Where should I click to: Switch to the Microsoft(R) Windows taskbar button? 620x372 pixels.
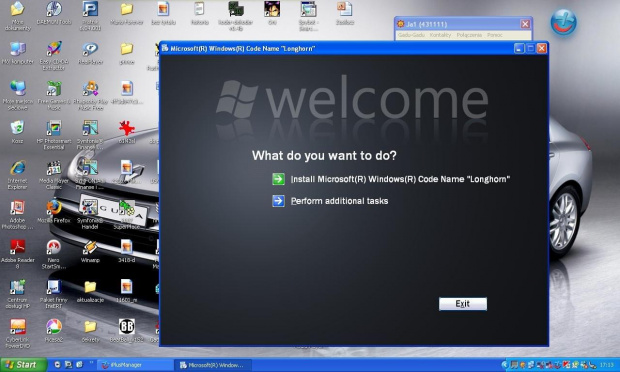[214, 365]
